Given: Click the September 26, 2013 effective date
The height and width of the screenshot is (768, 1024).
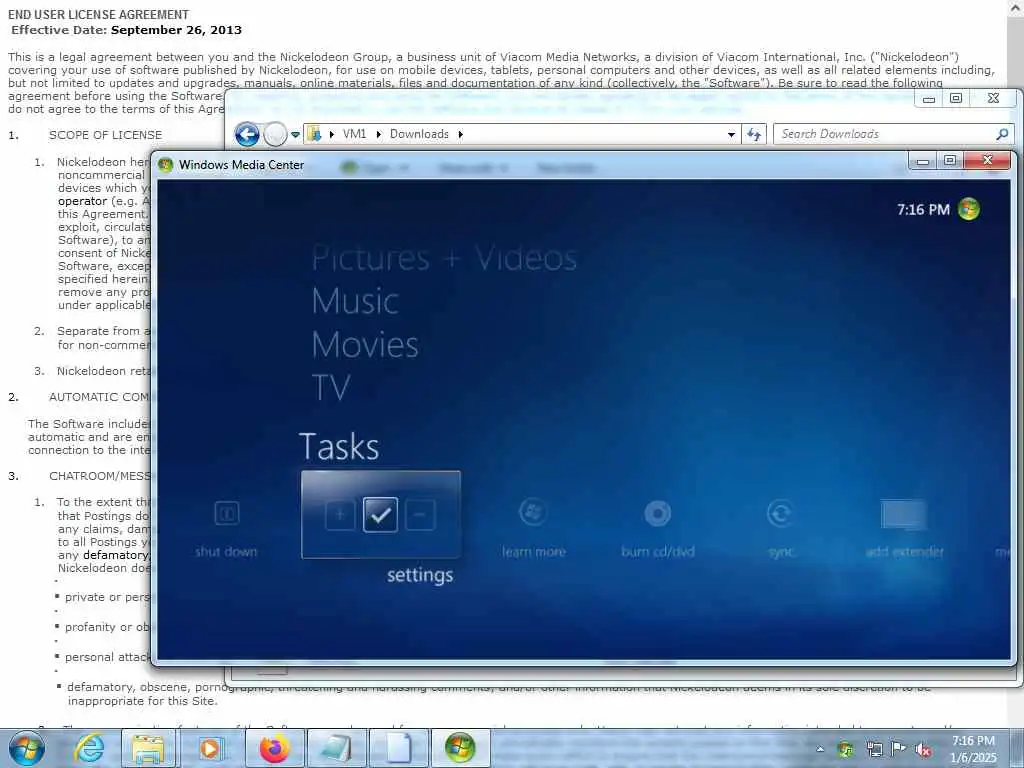Looking at the screenshot, I should (176, 30).
